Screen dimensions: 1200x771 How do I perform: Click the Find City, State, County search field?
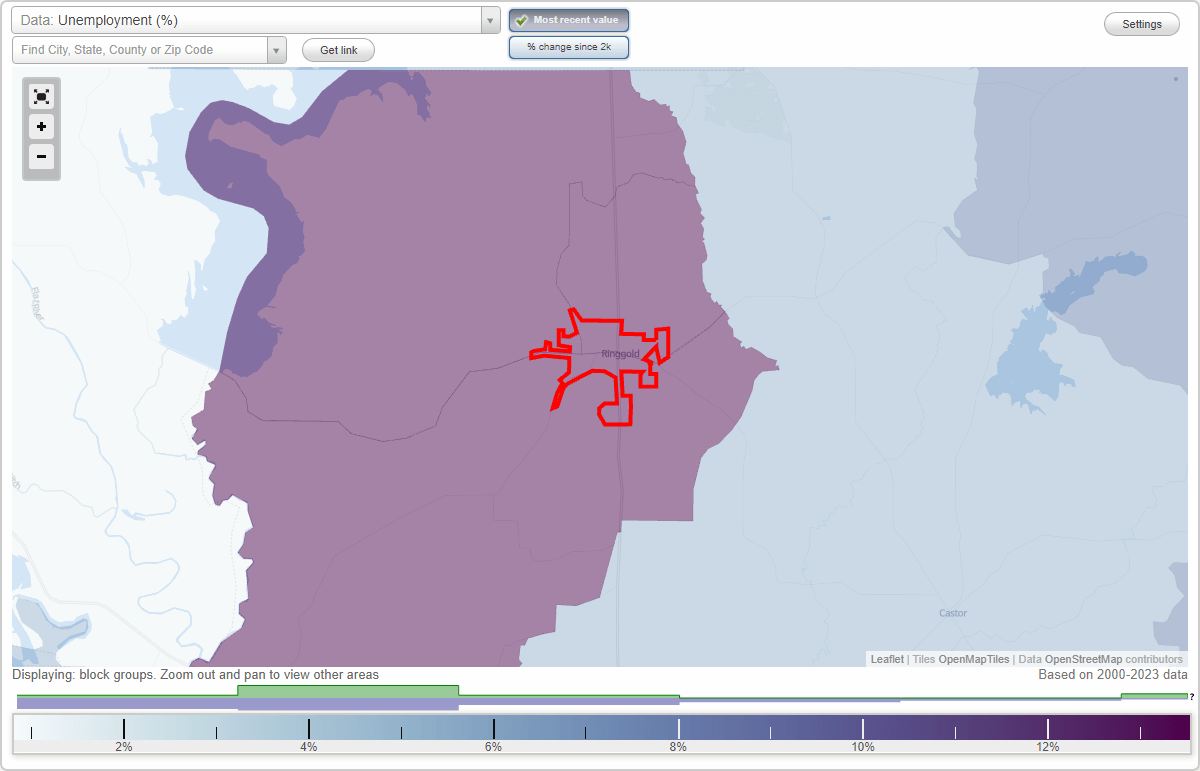[x=140, y=50]
